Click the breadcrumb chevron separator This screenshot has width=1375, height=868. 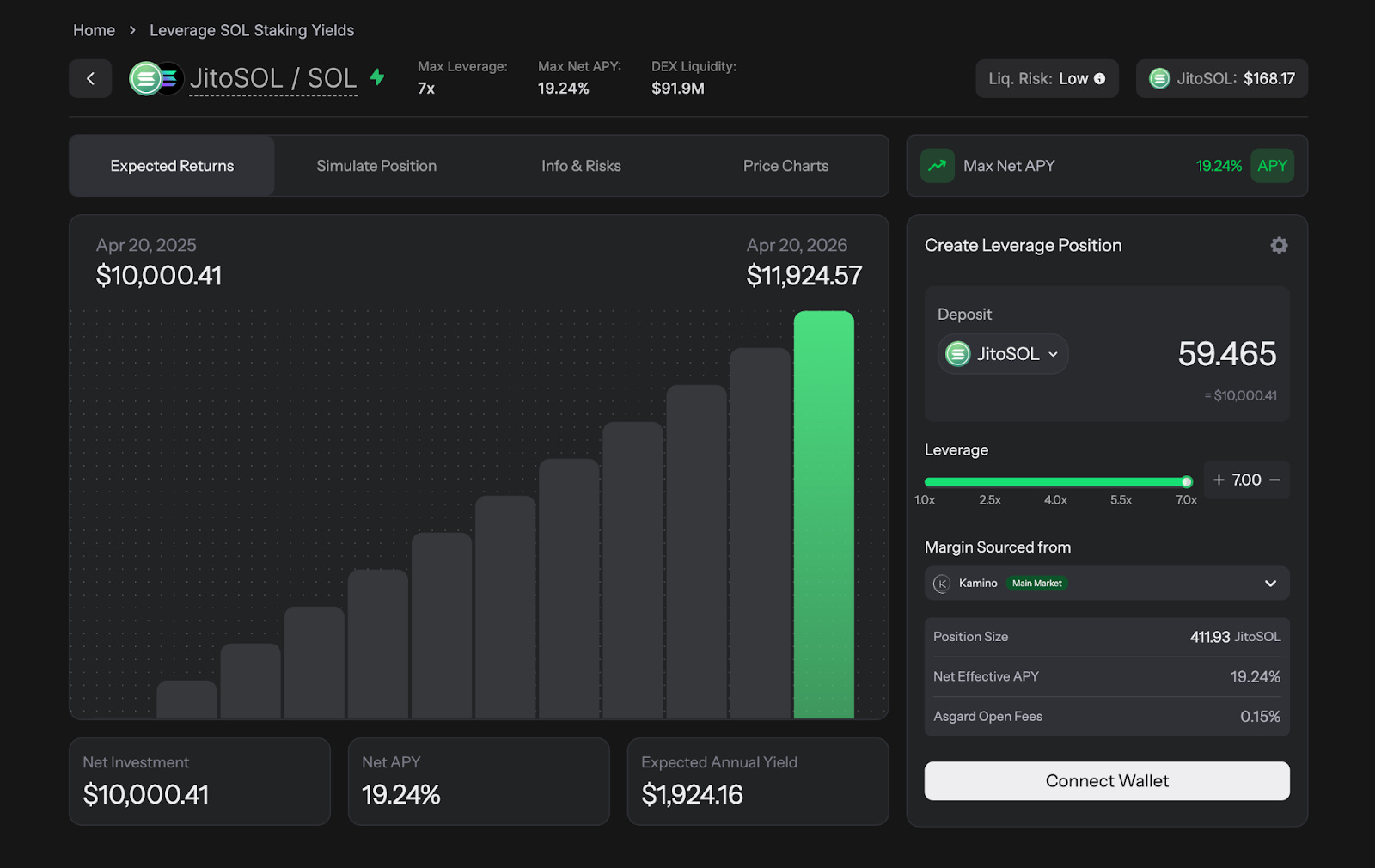click(132, 30)
